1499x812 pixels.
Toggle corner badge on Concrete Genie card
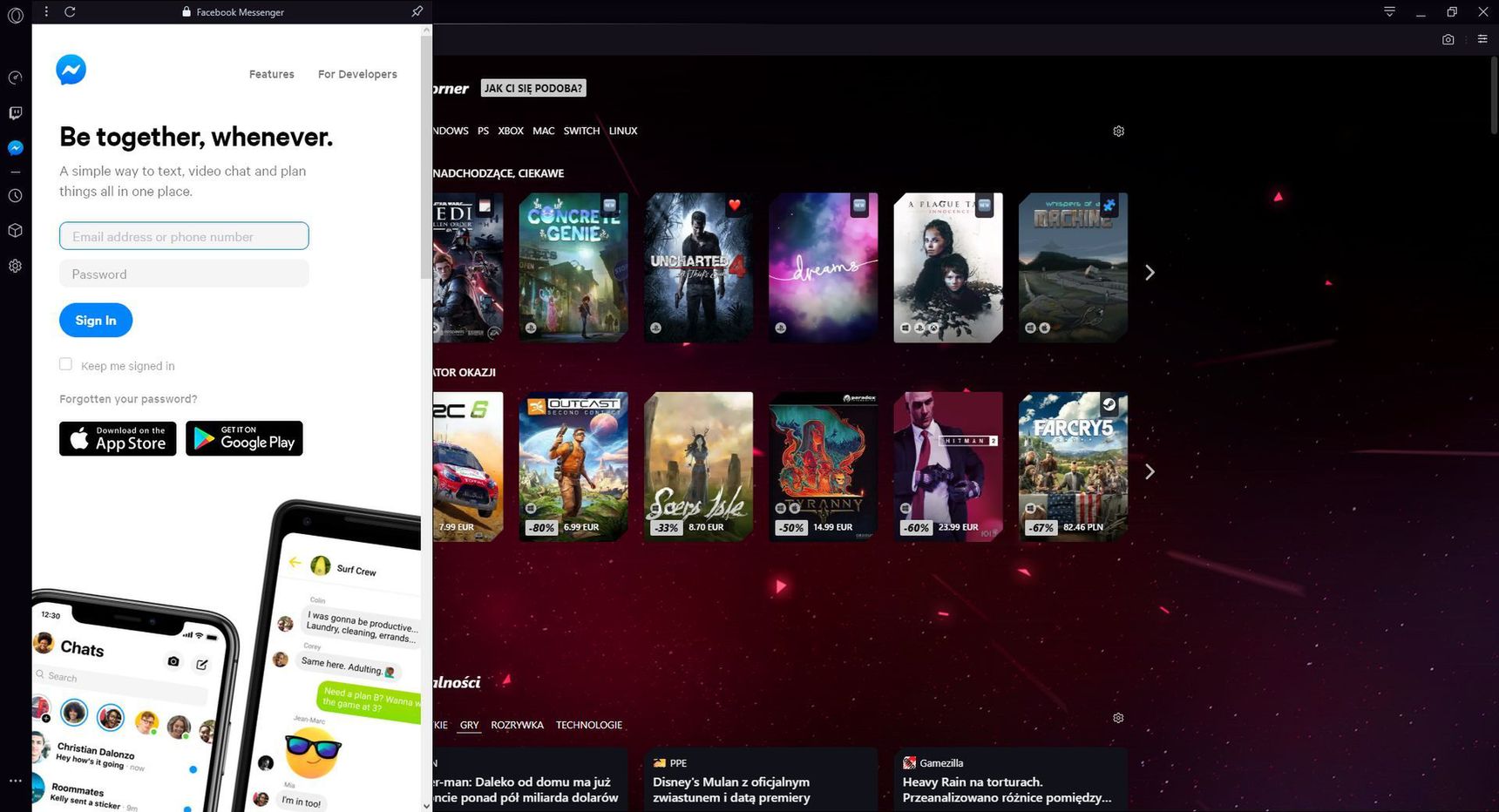click(x=610, y=206)
